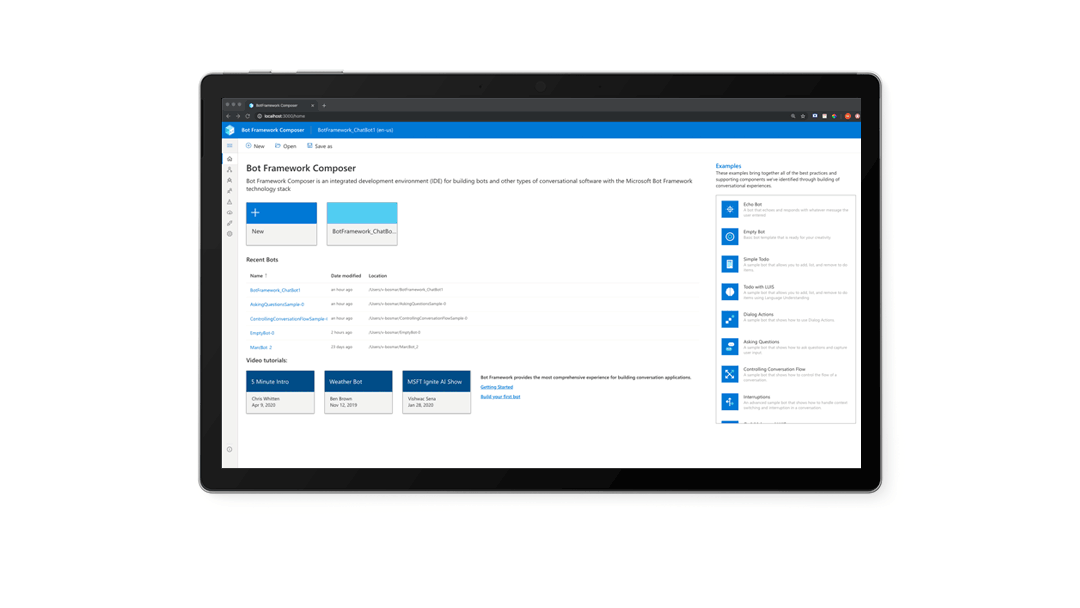Open the settings gear sidebar icon
Viewport: 1080px width, 608px height.
[229, 234]
